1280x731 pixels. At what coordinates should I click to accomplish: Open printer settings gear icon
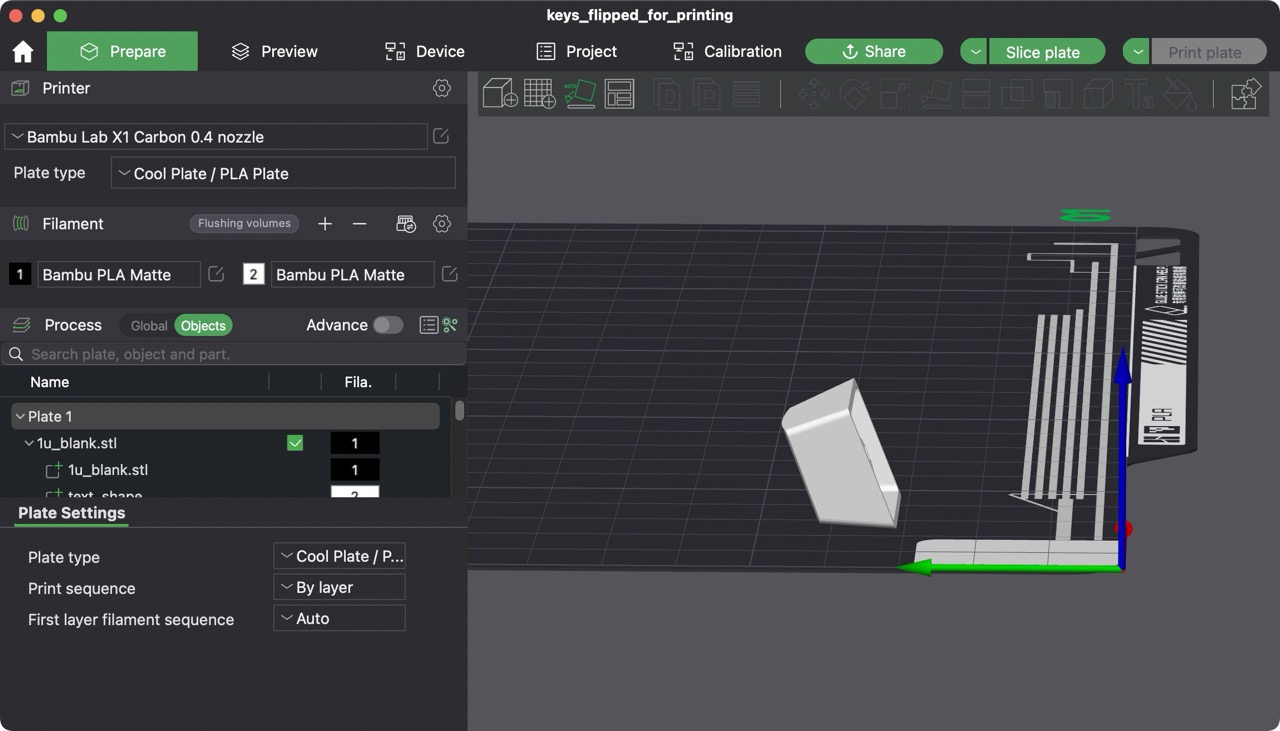point(441,88)
